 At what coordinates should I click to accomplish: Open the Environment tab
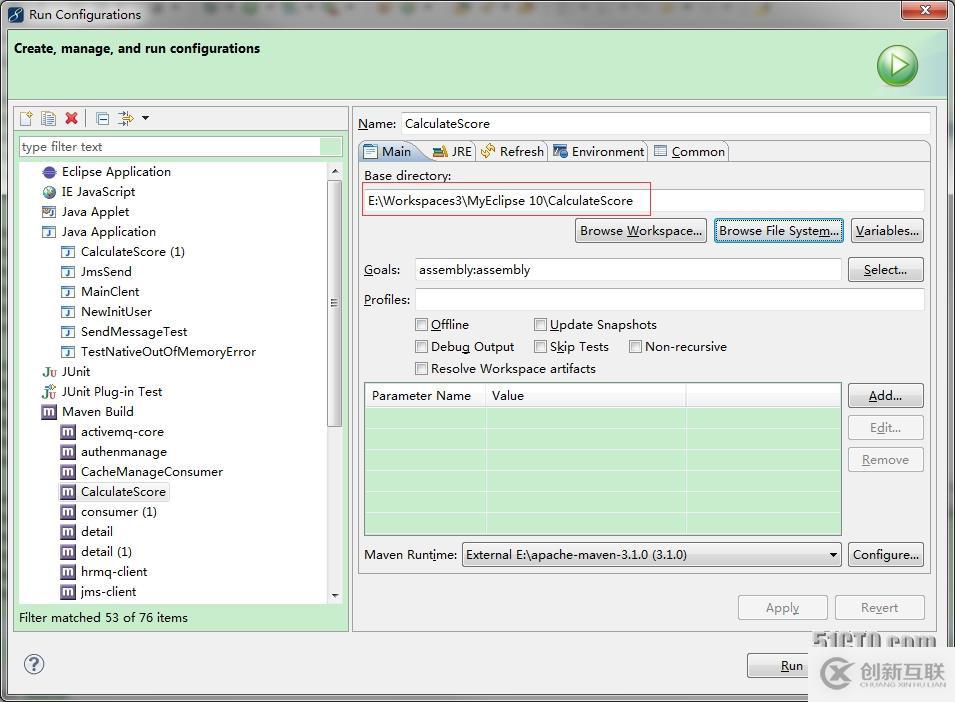coord(599,152)
